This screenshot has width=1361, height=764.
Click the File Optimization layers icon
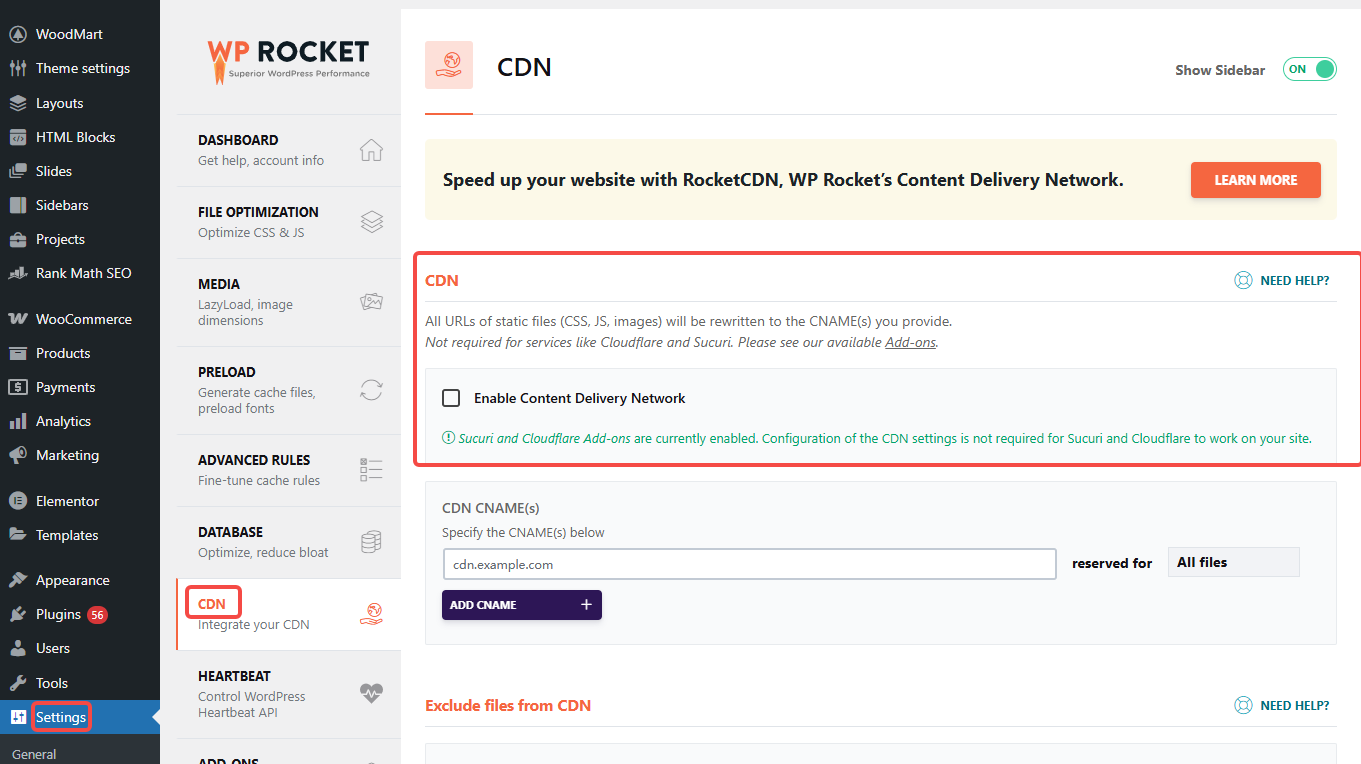point(371,222)
